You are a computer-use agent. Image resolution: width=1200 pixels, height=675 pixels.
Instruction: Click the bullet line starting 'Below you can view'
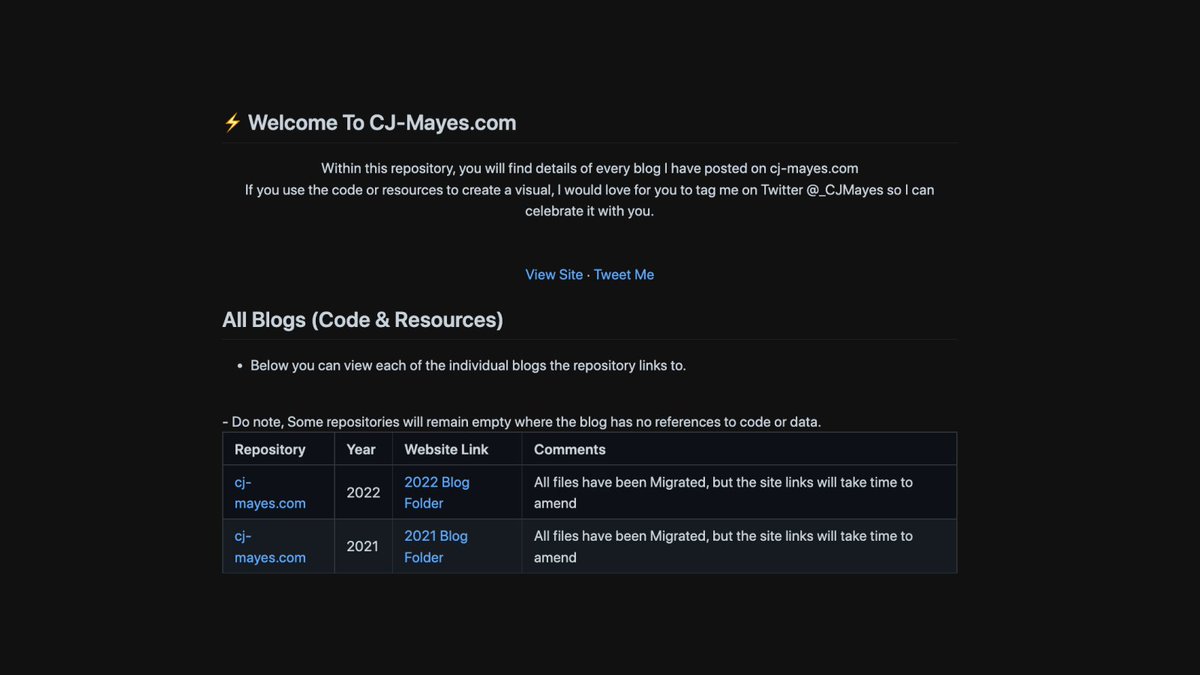pos(468,365)
